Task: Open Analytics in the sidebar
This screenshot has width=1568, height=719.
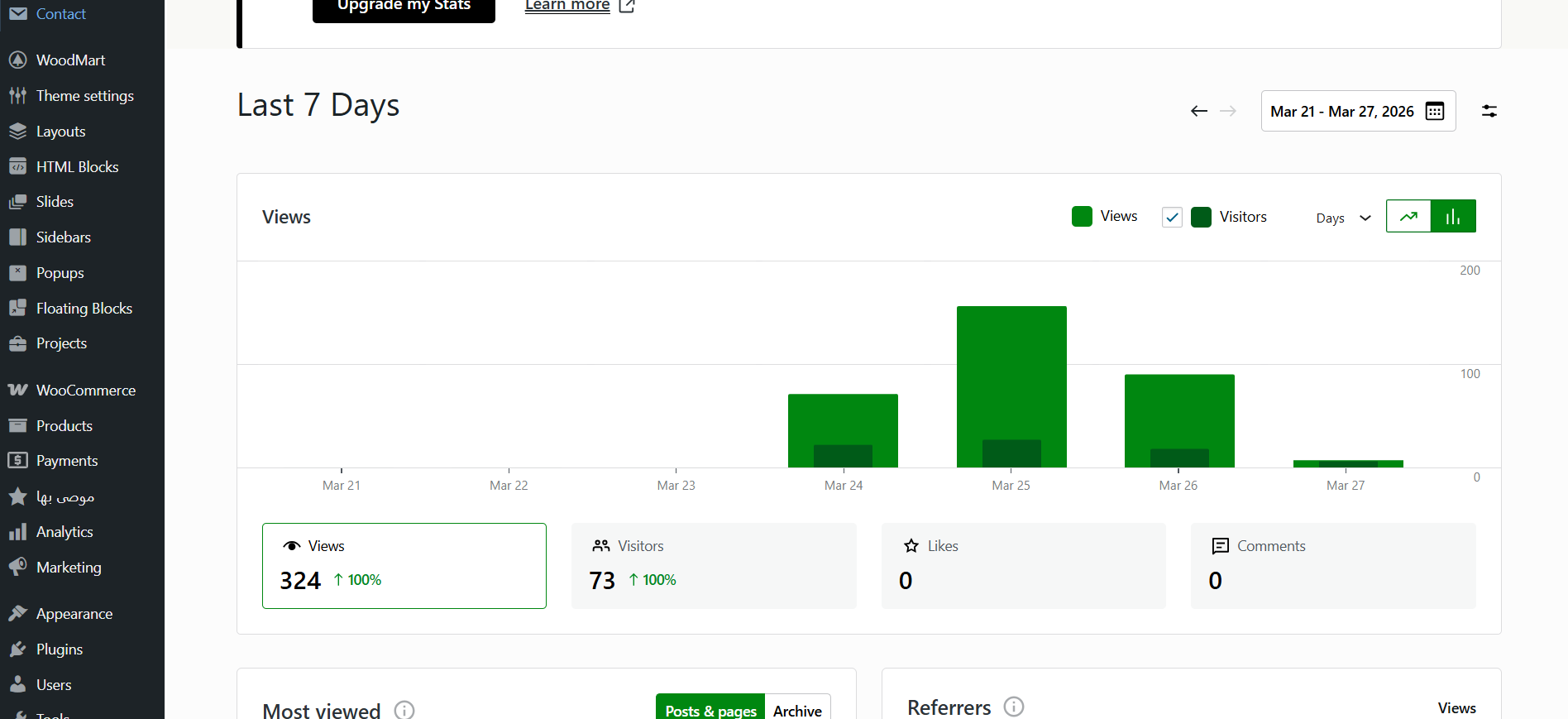Action: click(x=65, y=532)
